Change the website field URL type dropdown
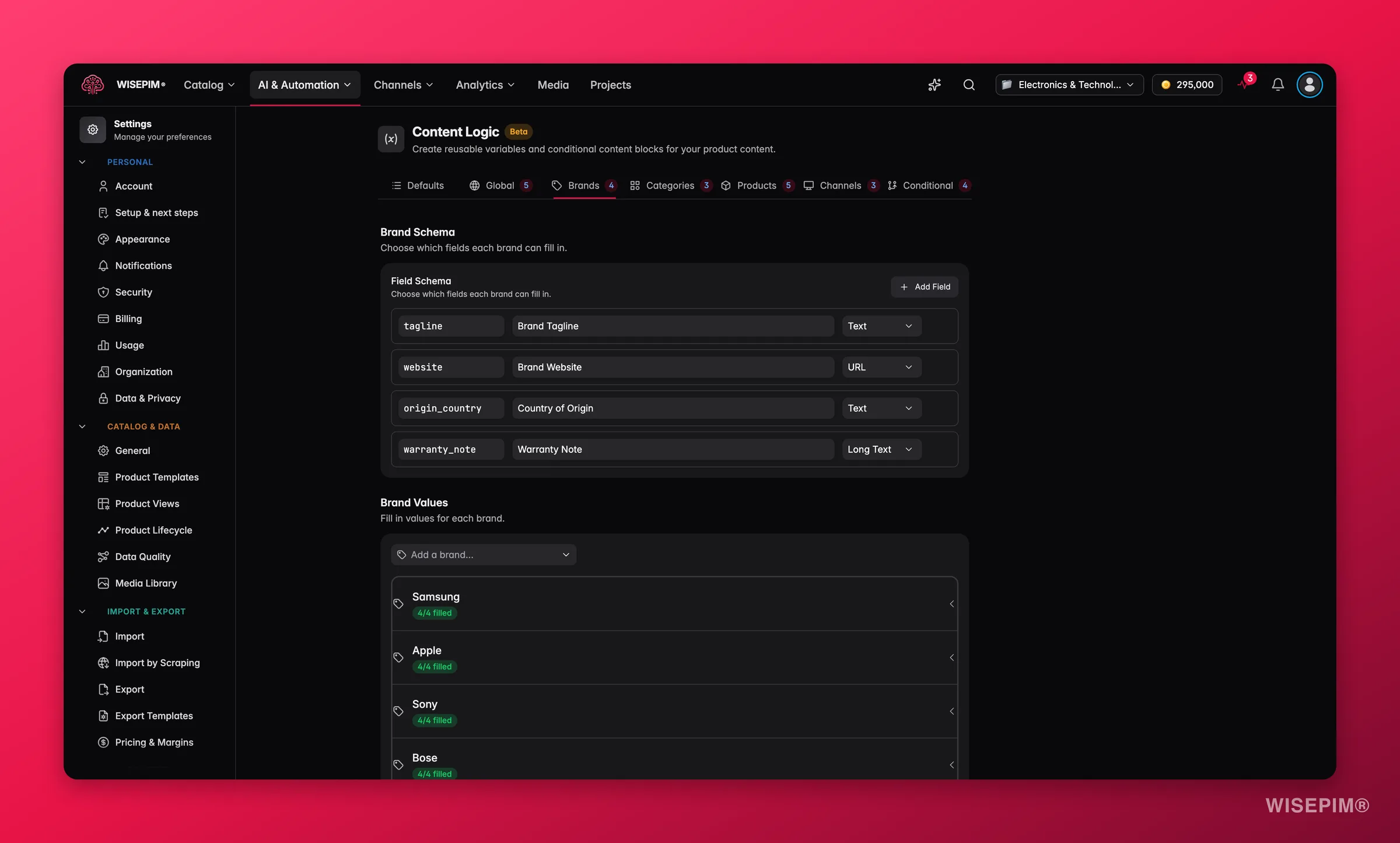Image resolution: width=1400 pixels, height=843 pixels. click(x=881, y=367)
